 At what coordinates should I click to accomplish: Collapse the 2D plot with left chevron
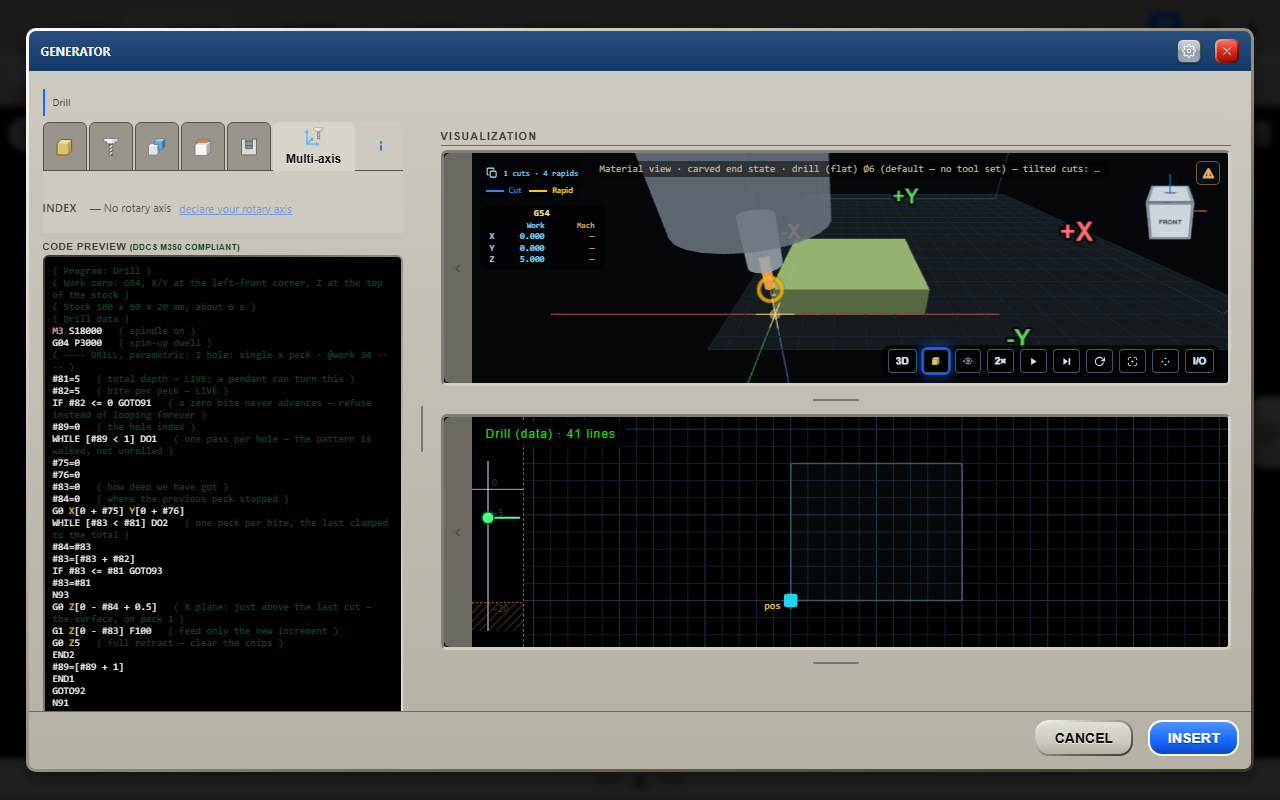pos(458,532)
